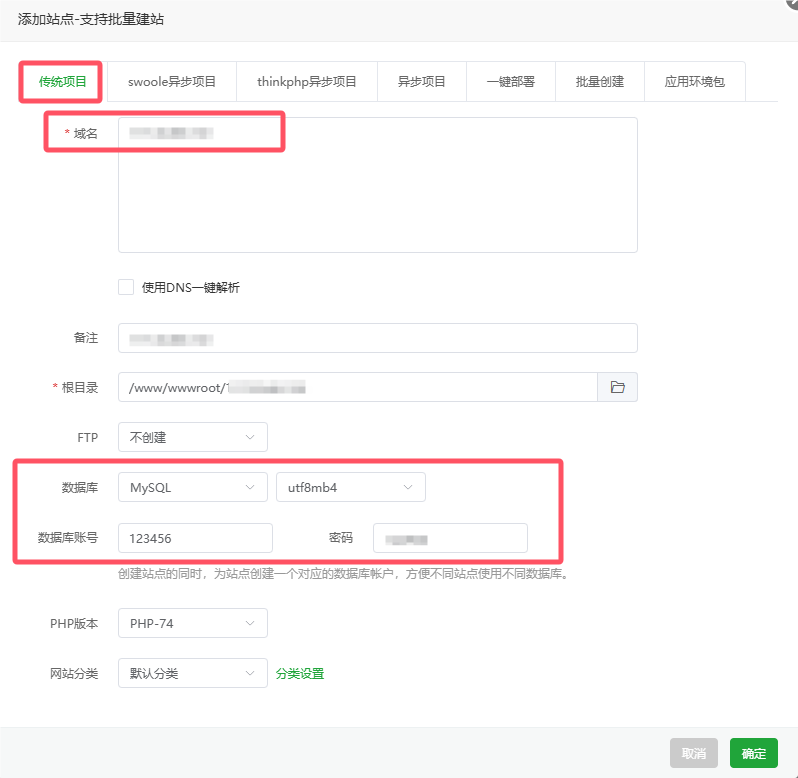Switch to the 传统项目 tab
Screen dimensions: 798x778
point(63,82)
